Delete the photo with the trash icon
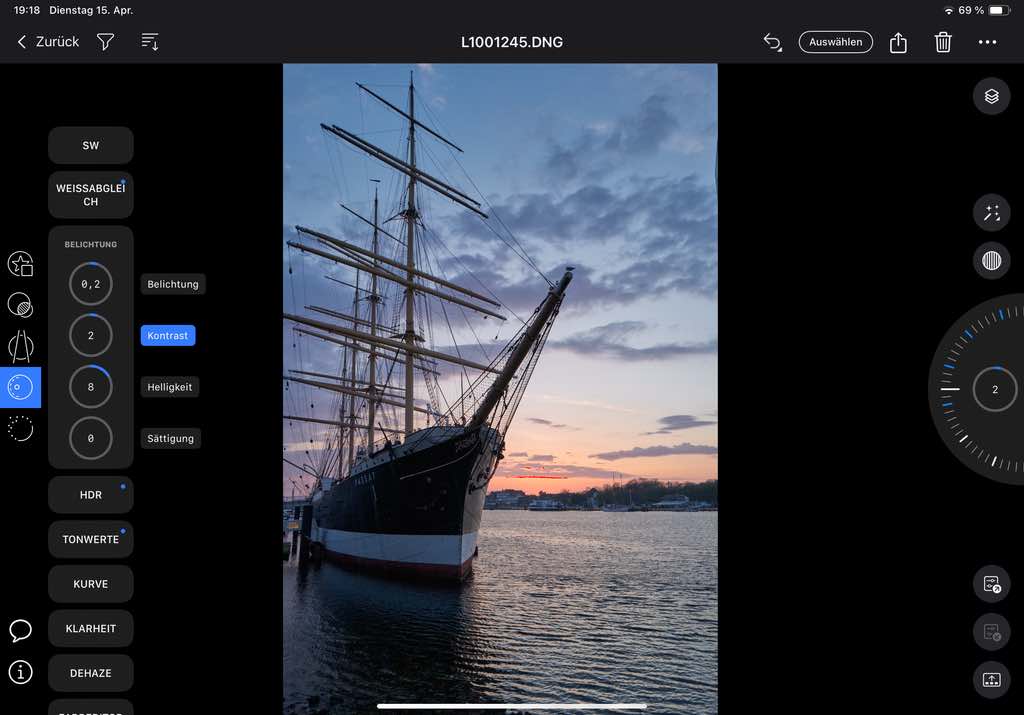The height and width of the screenshot is (715, 1024). pyautogui.click(x=943, y=42)
